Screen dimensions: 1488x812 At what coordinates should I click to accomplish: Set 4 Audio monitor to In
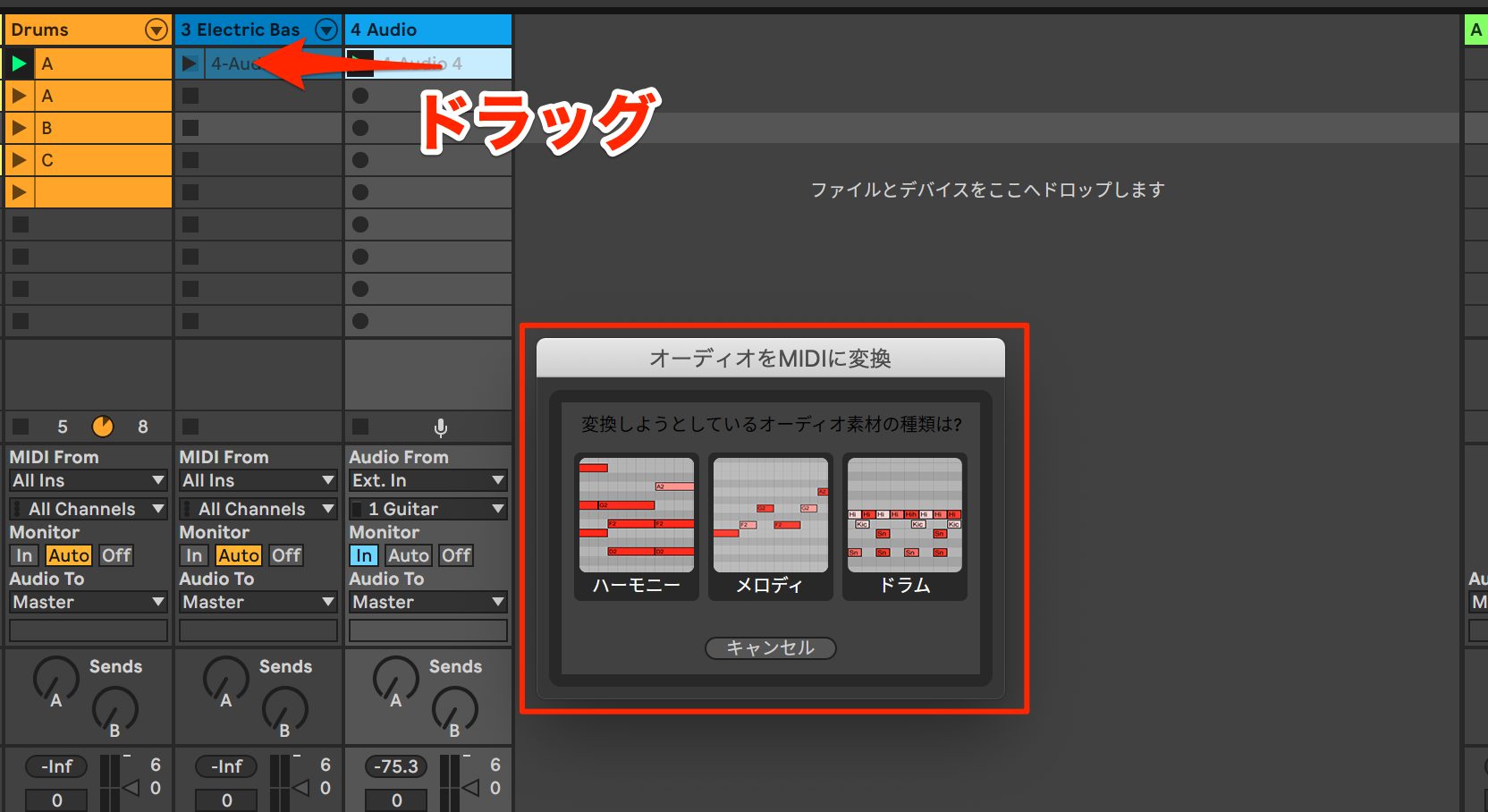[x=364, y=555]
